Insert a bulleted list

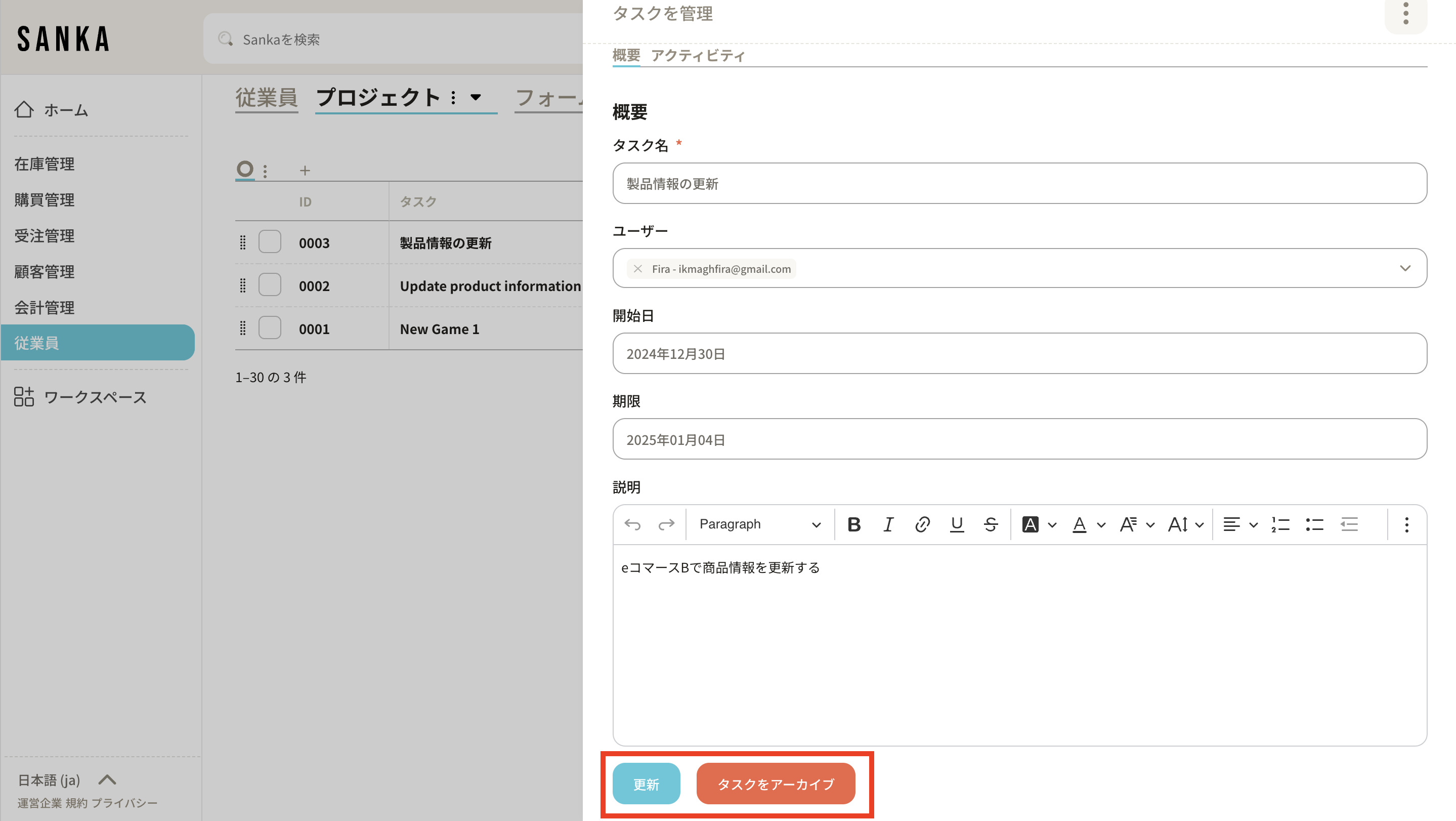tap(1314, 525)
